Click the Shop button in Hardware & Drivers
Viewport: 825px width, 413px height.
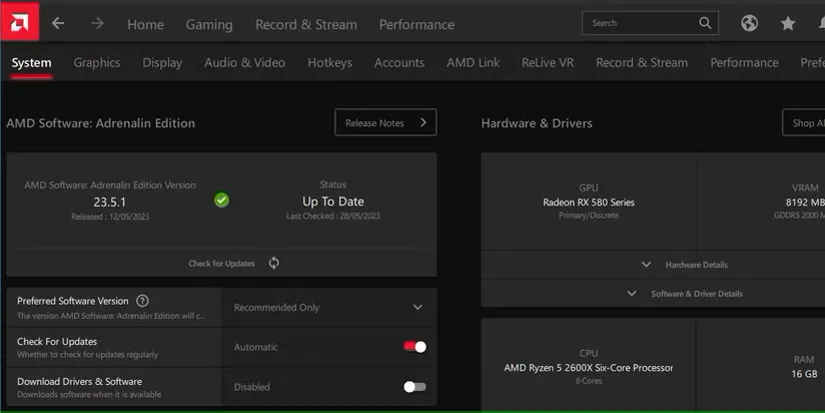[804, 123]
